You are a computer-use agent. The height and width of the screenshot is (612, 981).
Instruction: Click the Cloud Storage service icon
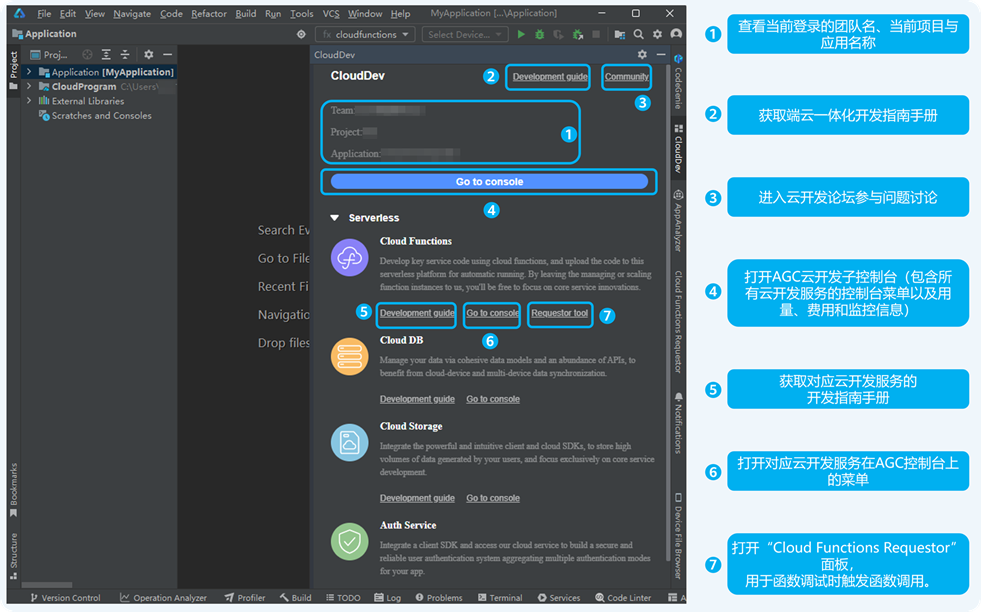[x=349, y=443]
